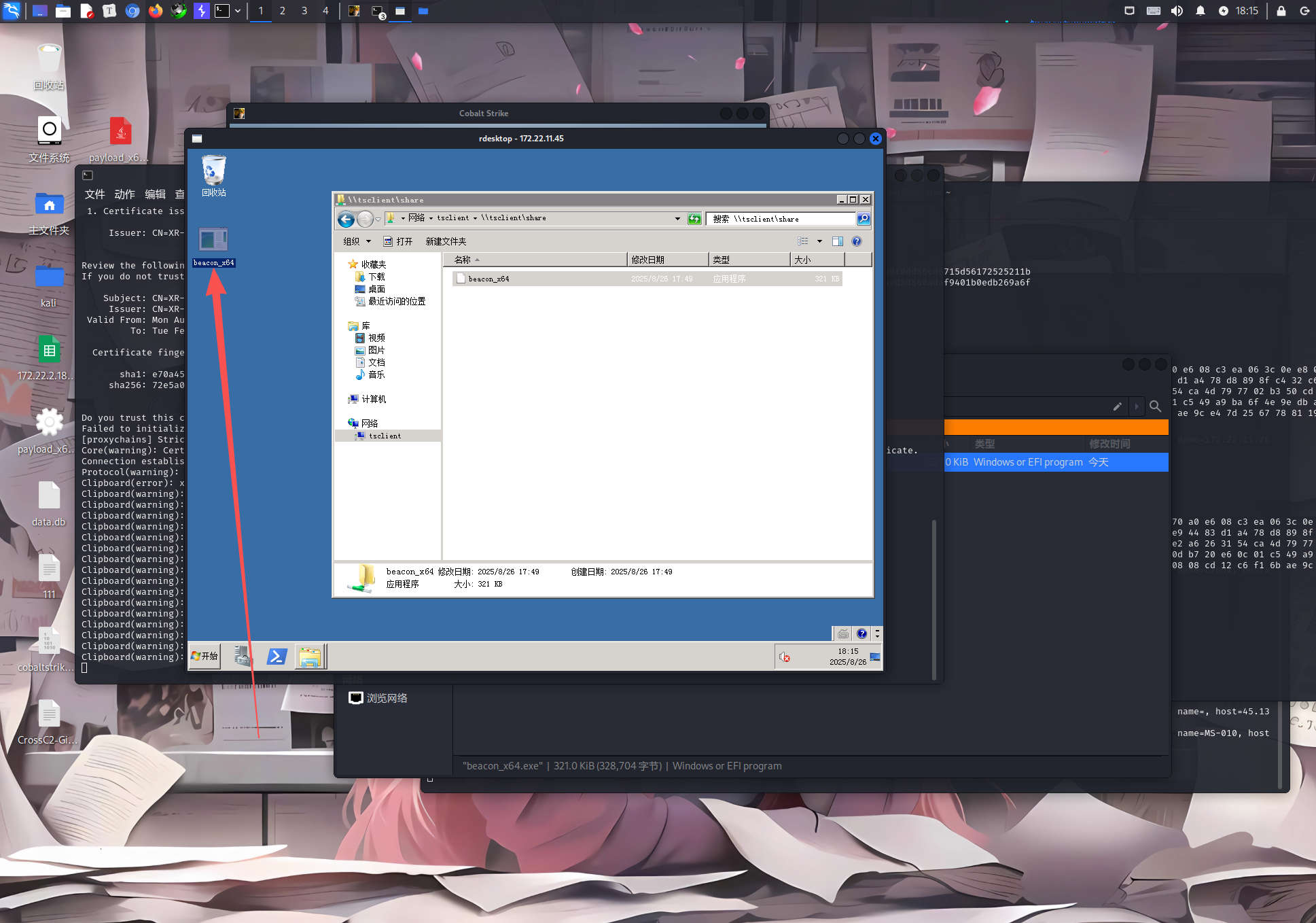Switch to workspace 2
1316x923 pixels.
pos(283,11)
